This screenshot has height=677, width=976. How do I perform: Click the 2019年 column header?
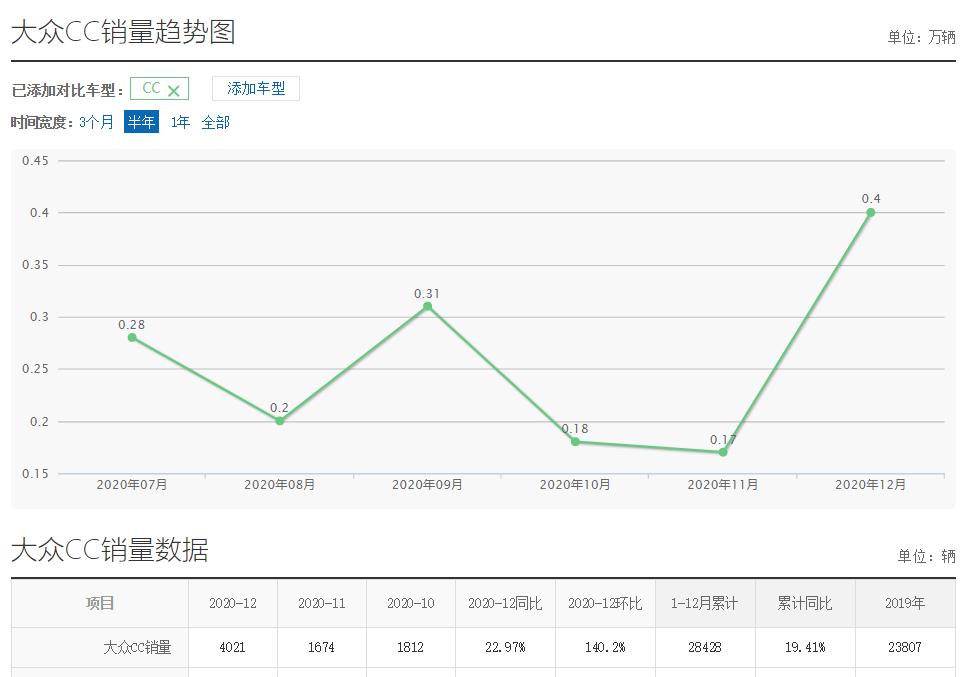pyautogui.click(x=905, y=603)
